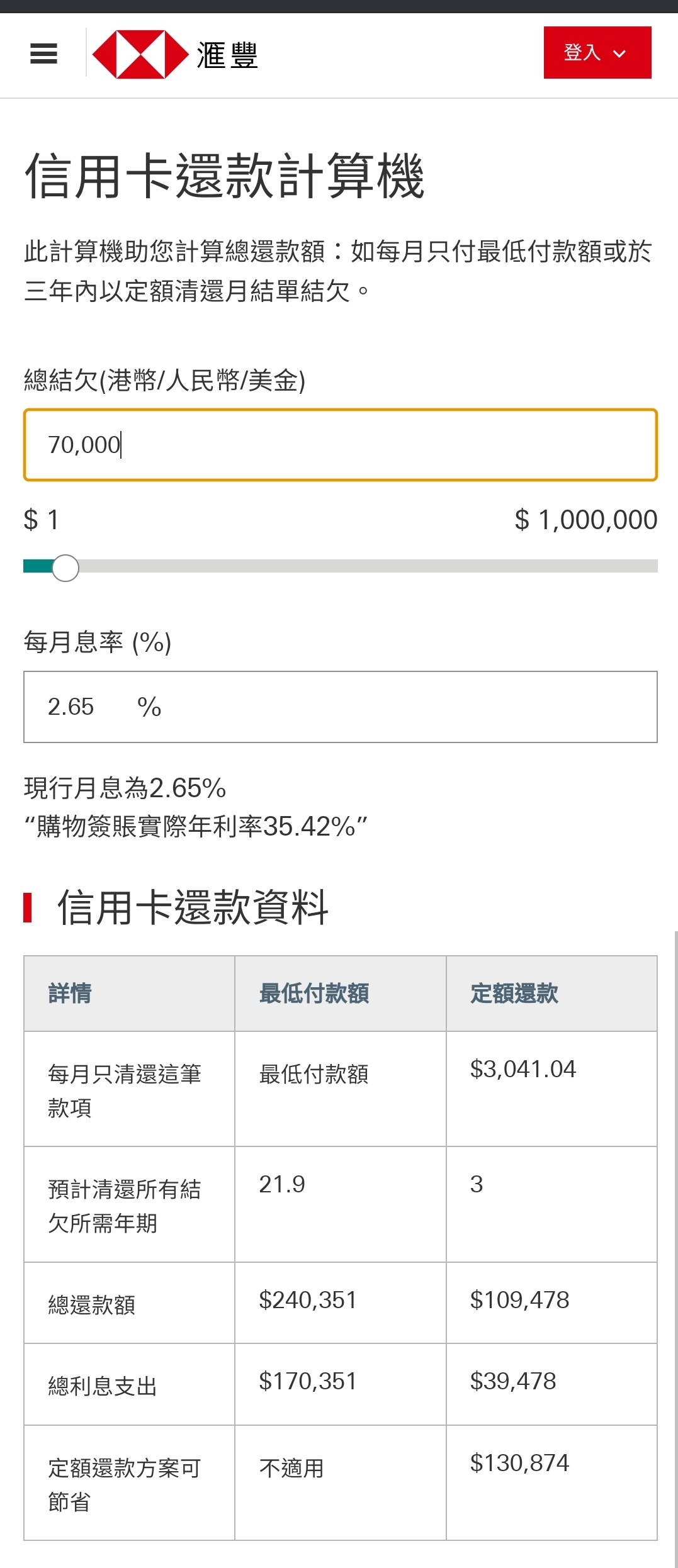Click the page scrollbar on right edge
The height and width of the screenshot is (1568, 678).
tap(675, 1246)
